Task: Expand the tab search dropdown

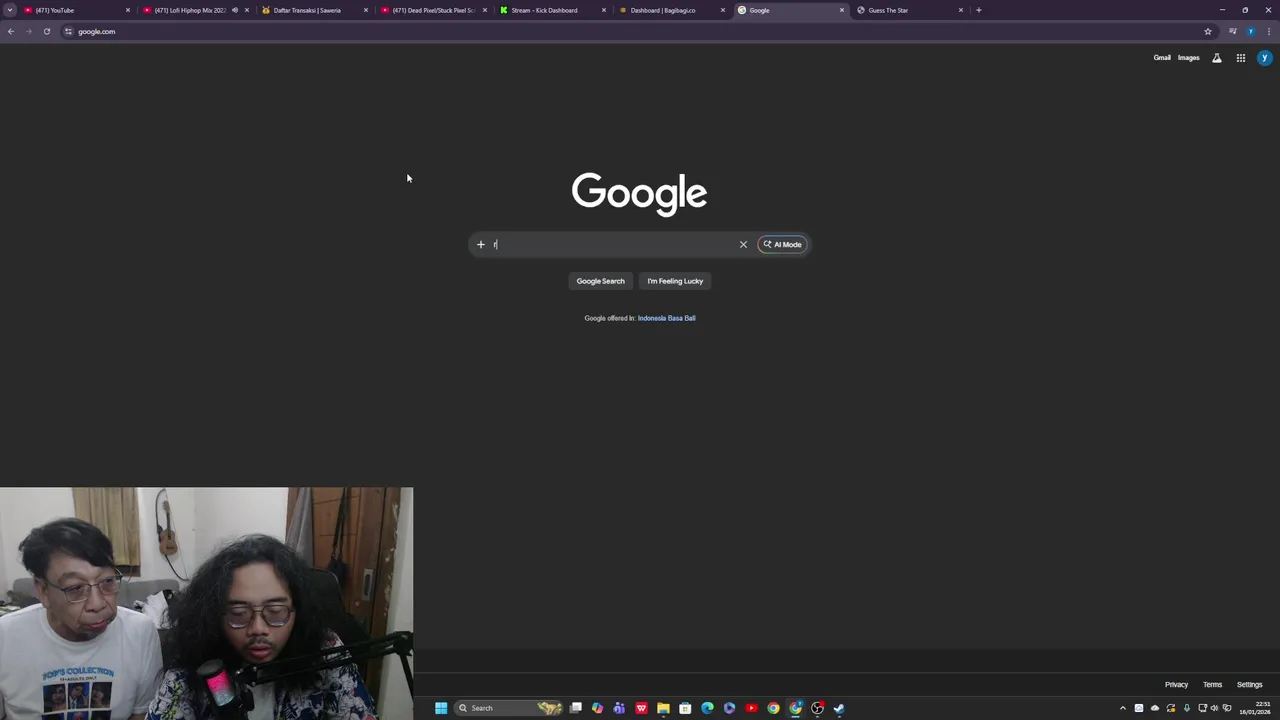Action: click(10, 10)
